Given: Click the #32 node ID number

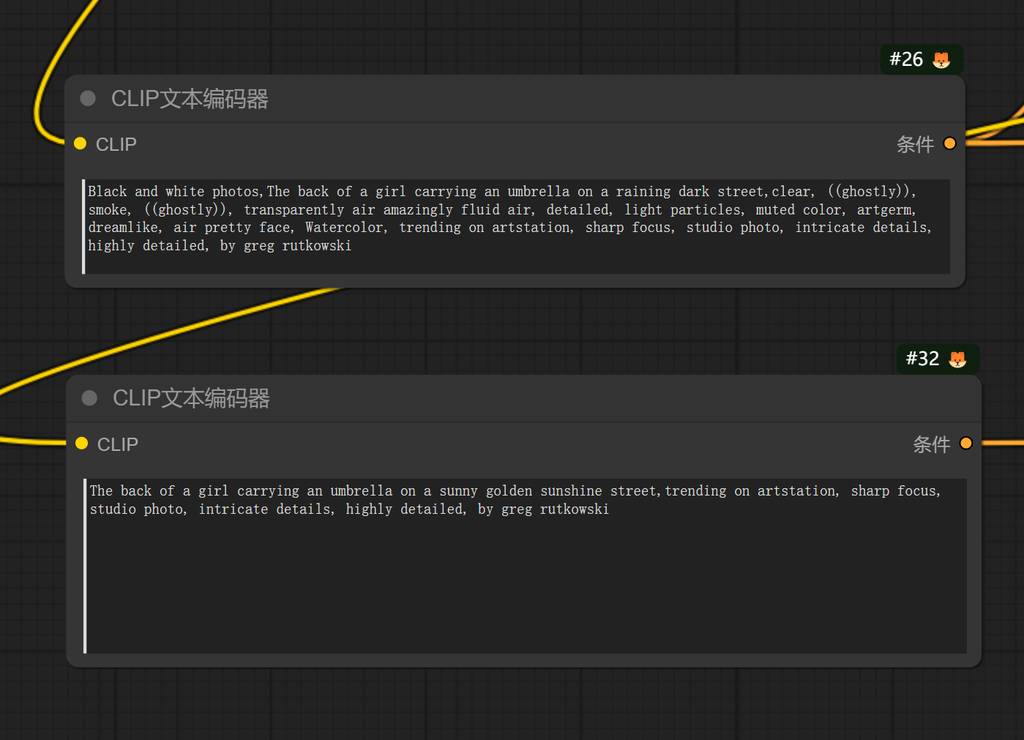Looking at the screenshot, I should (x=922, y=359).
